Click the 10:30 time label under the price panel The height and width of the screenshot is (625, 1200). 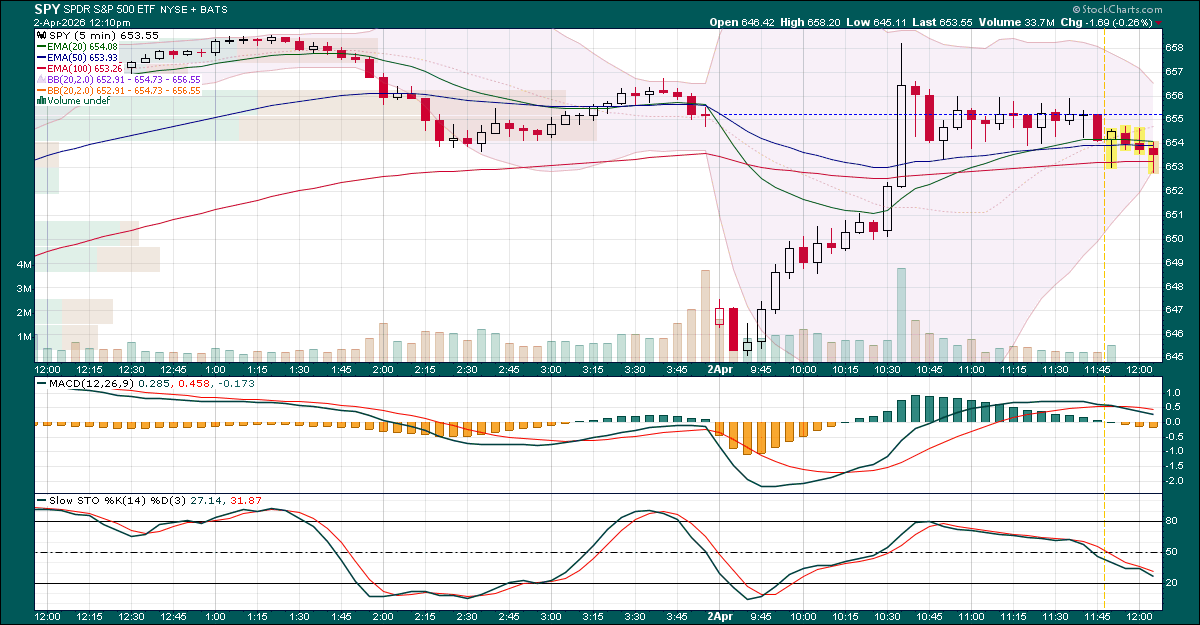(887, 369)
